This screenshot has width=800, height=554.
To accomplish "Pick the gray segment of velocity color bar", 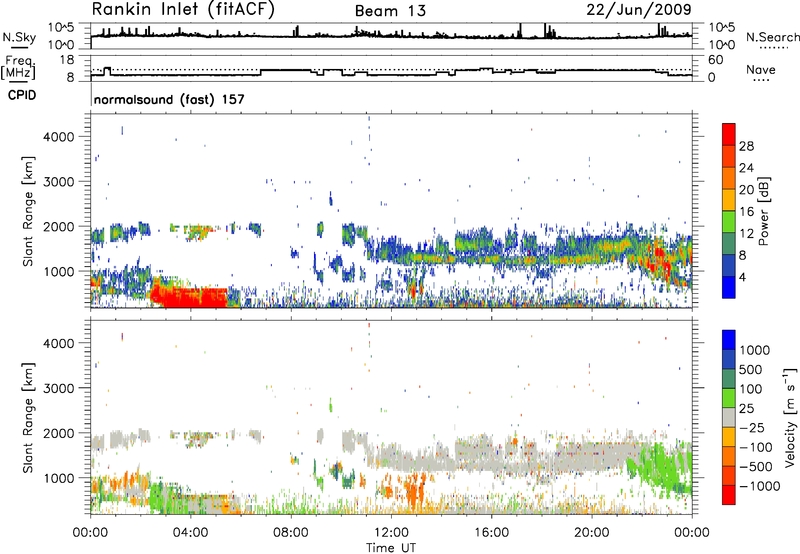I will tap(729, 417).
